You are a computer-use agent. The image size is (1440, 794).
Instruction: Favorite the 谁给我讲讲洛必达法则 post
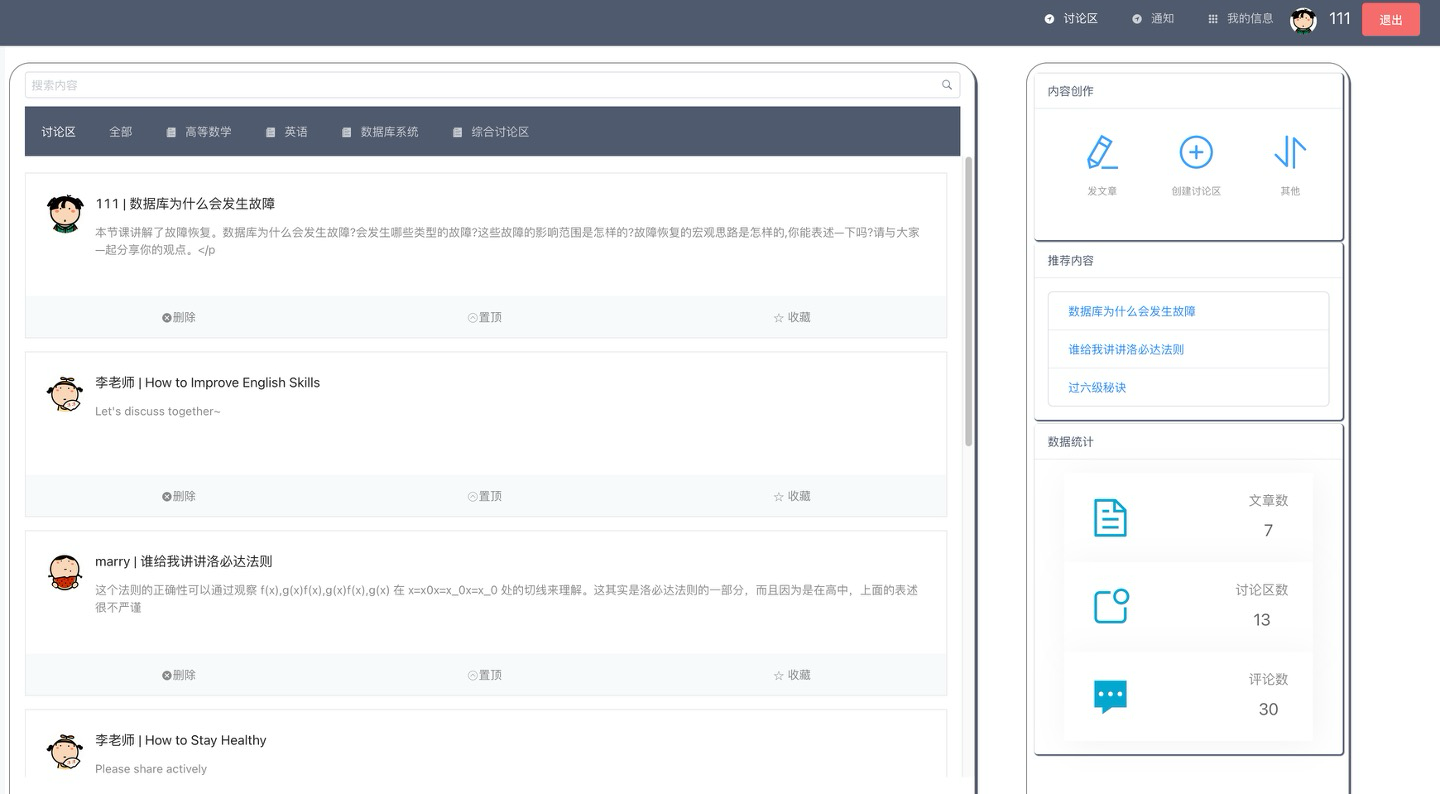coord(792,675)
